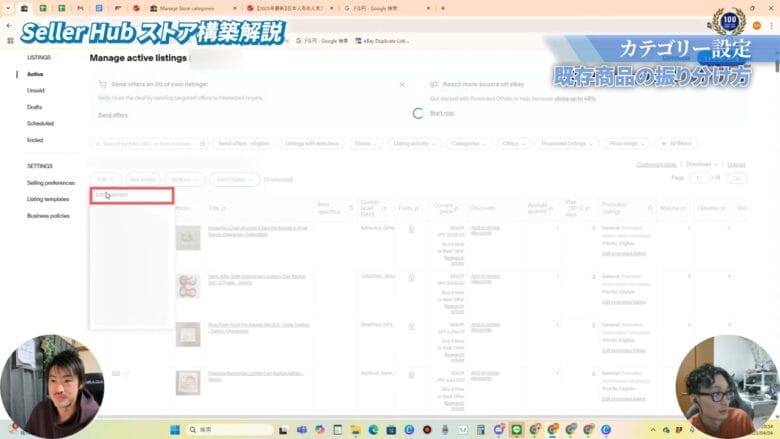Open the eBay Duplicate List bookmark
The height and width of the screenshot is (439, 780).
[382, 41]
